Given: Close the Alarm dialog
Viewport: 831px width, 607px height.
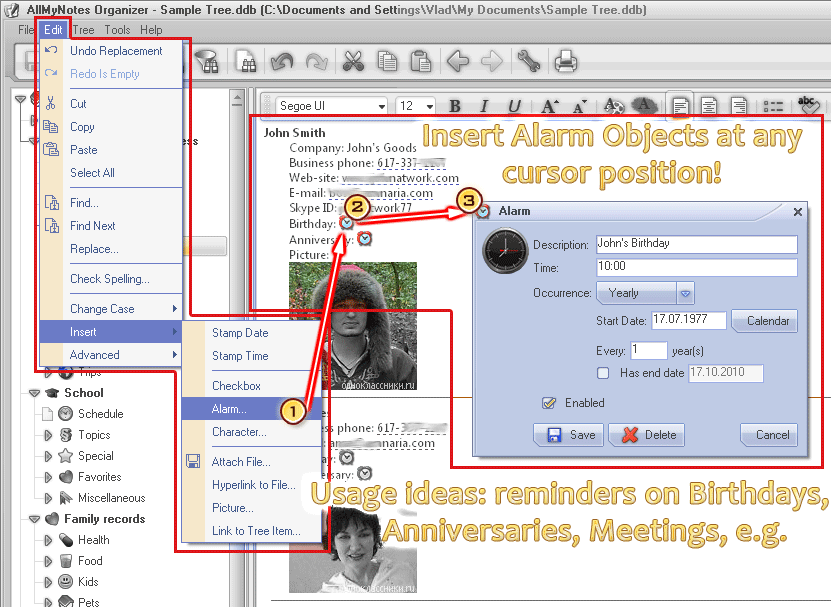Looking at the screenshot, I should tap(798, 212).
